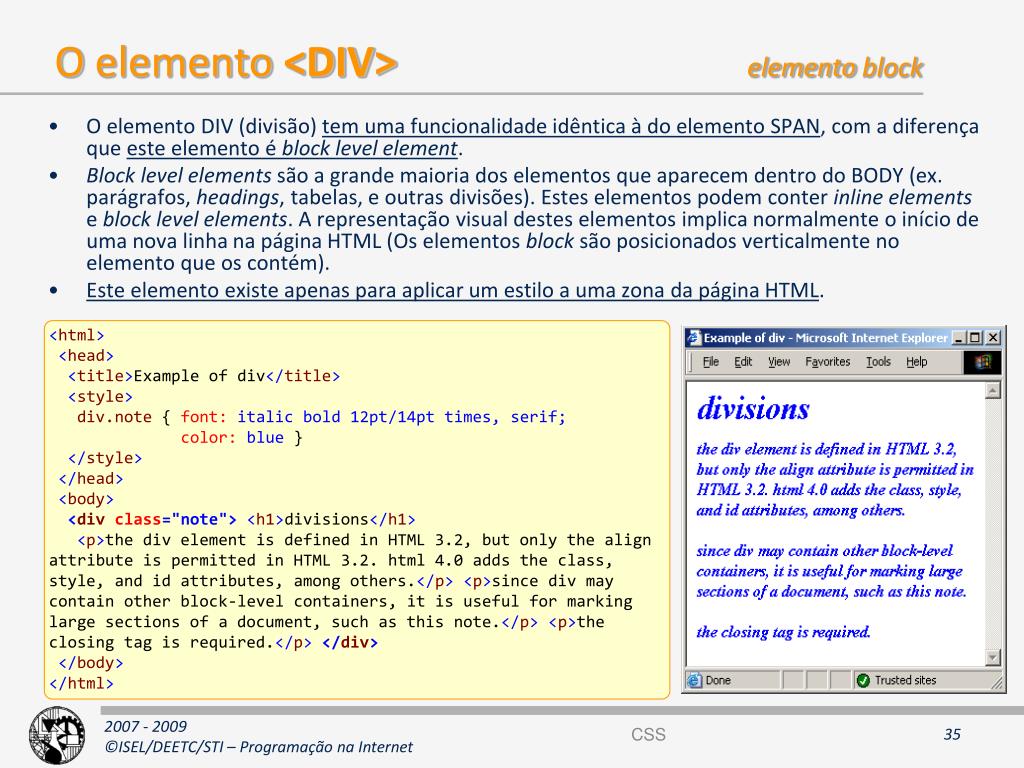Click the IE page icon in title bar
Screen dimensions: 1024x768
click(694, 338)
